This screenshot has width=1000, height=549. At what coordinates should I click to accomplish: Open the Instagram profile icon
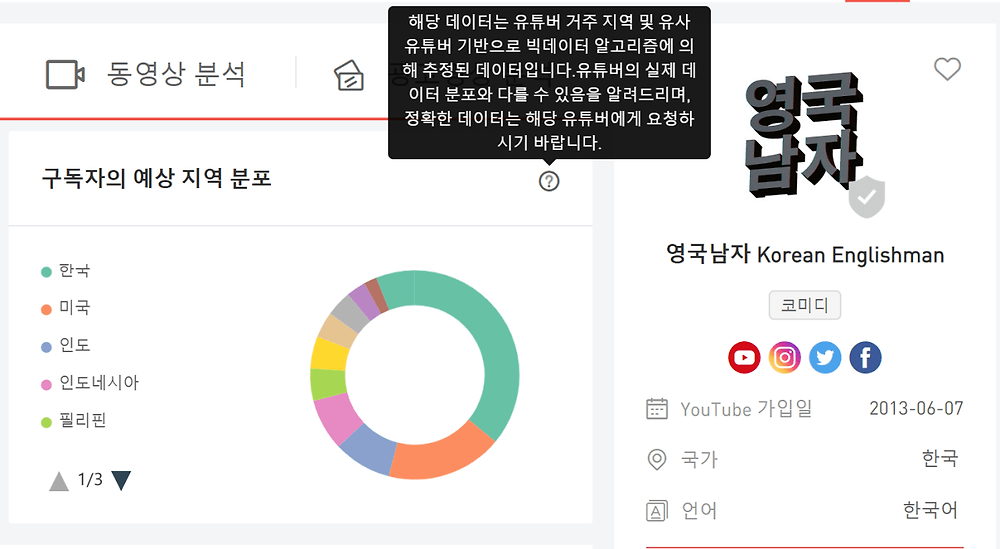(784, 358)
